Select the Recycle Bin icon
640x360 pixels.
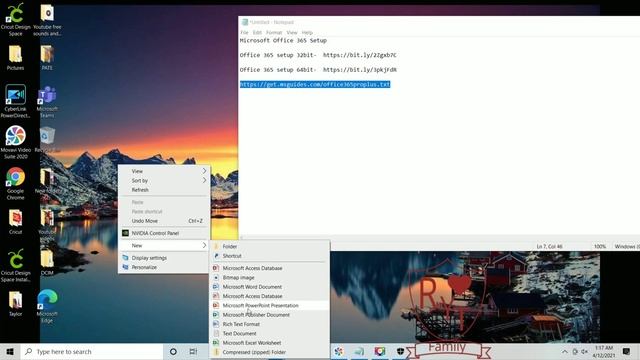[x=47, y=140]
